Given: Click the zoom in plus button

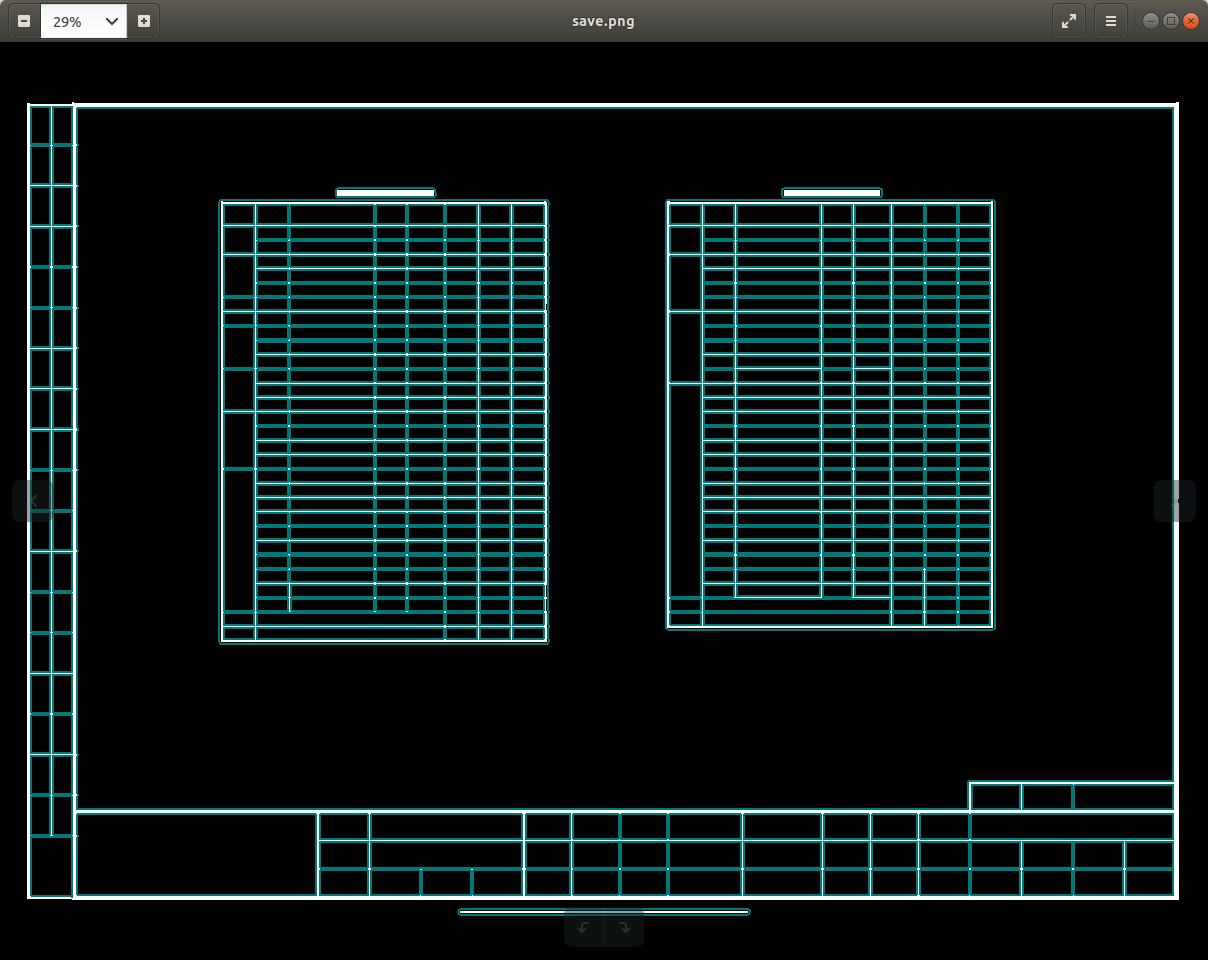Looking at the screenshot, I should 144,21.
